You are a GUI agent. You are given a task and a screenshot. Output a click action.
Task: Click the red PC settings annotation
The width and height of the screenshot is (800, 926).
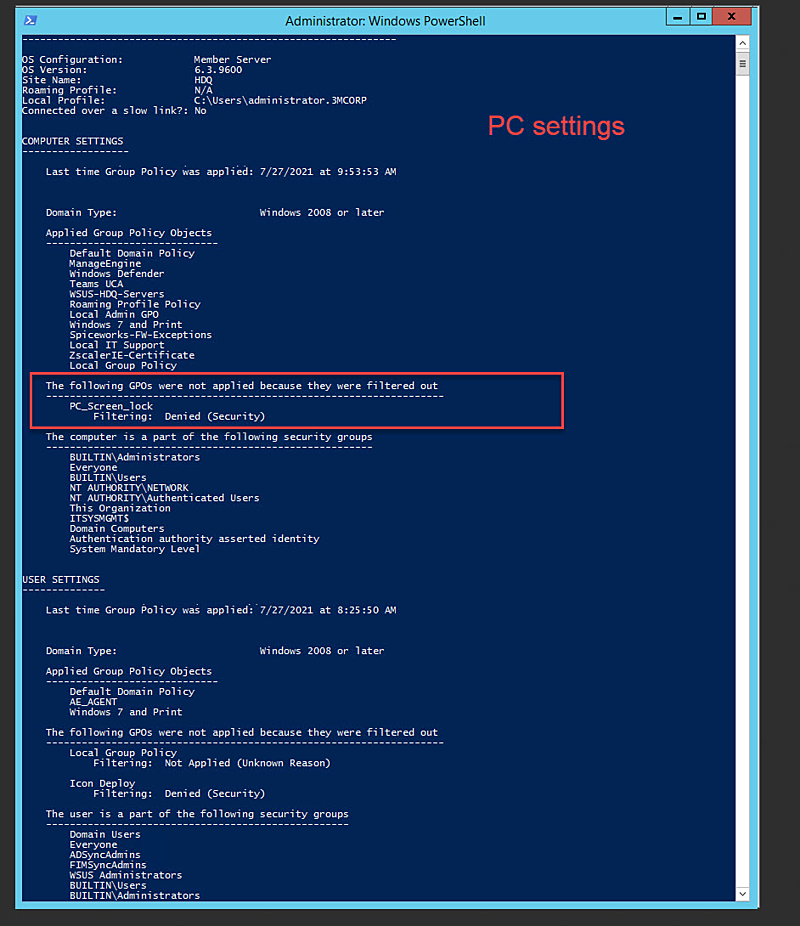555,127
